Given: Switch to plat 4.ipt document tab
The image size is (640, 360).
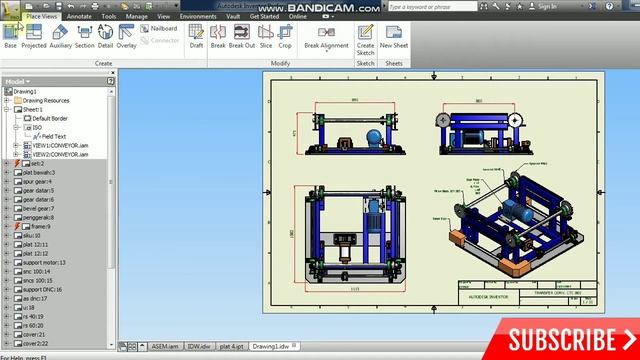Looking at the screenshot, I should click(x=231, y=346).
